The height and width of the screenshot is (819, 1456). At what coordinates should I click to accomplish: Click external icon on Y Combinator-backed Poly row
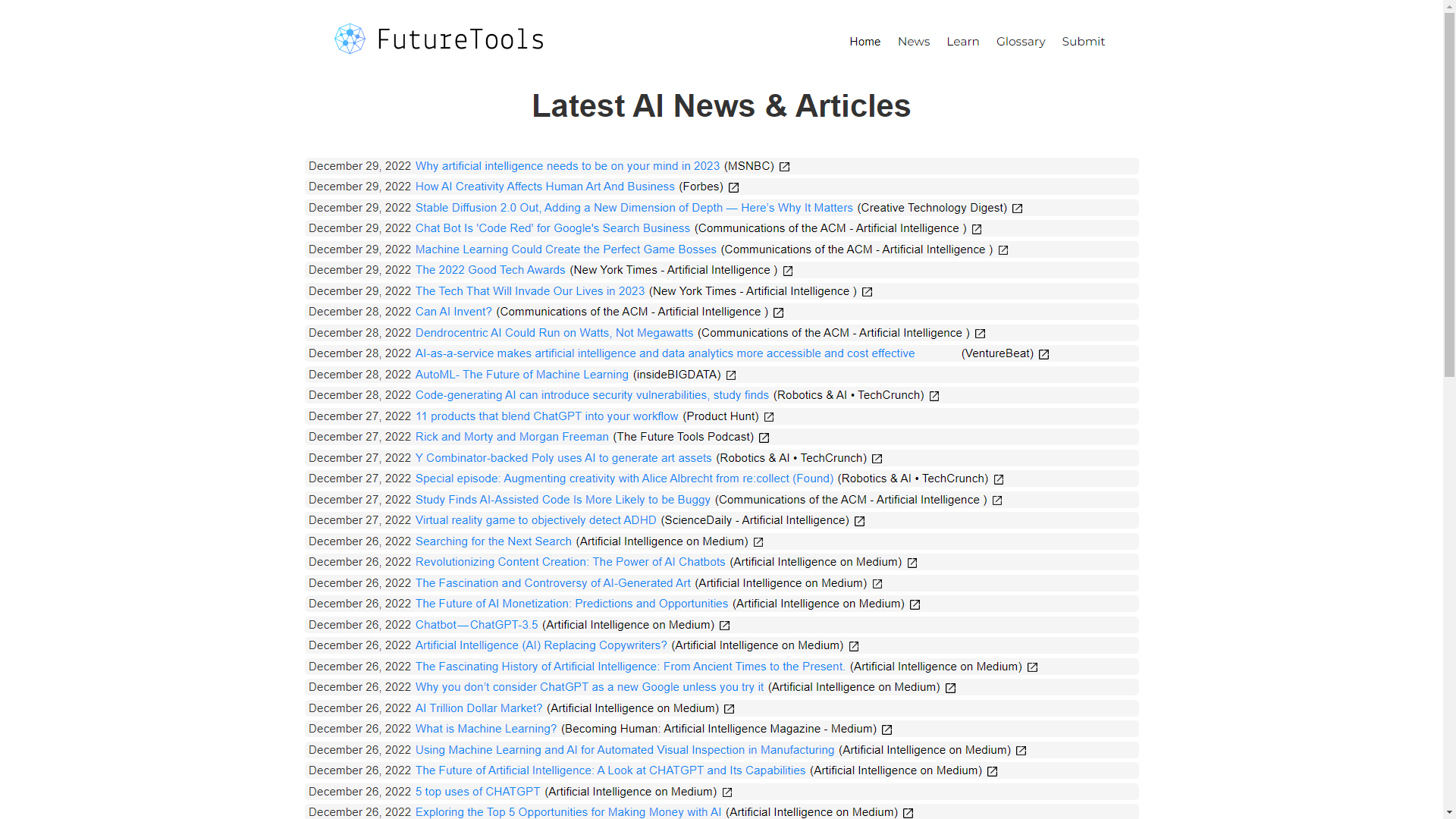[x=877, y=459]
